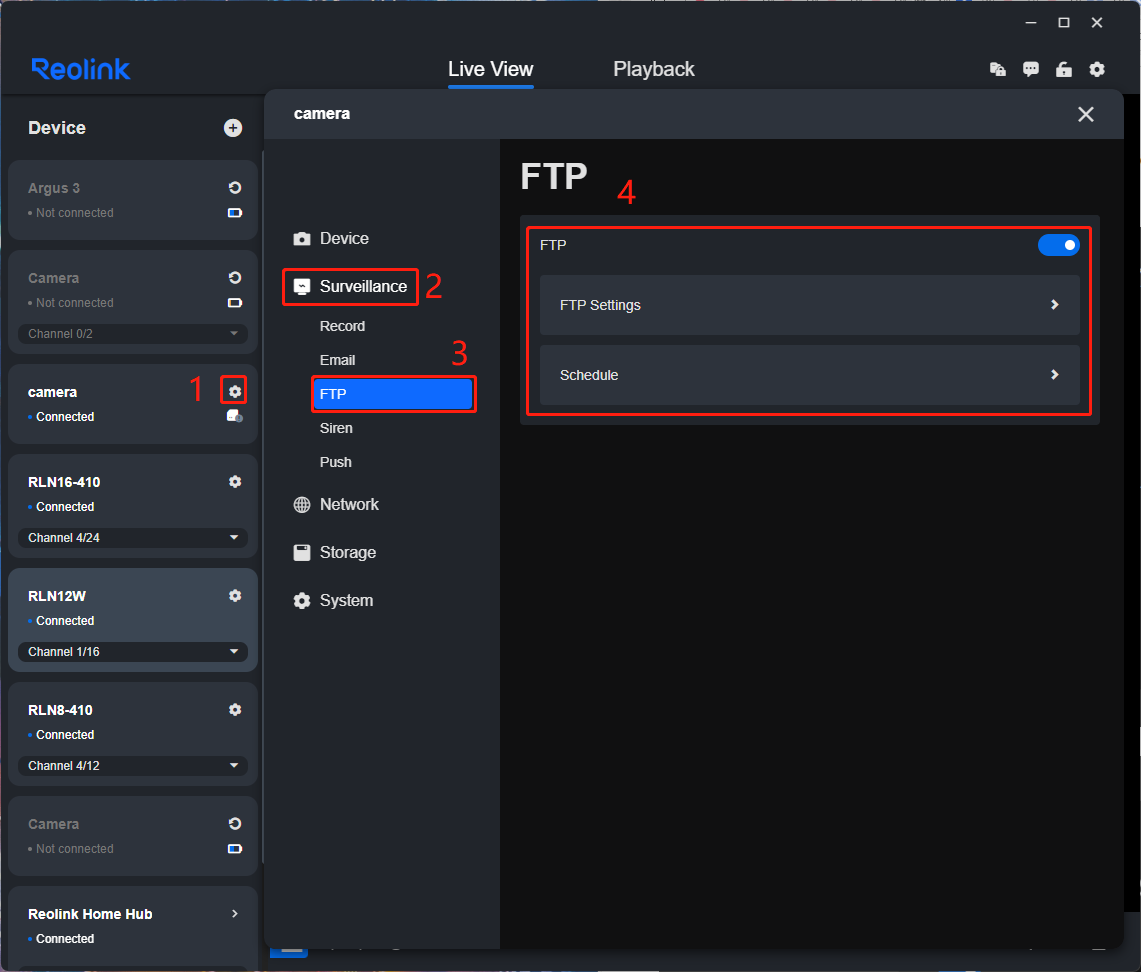The width and height of the screenshot is (1141, 972).
Task: Click the Reolink logo
Action: coord(81,69)
